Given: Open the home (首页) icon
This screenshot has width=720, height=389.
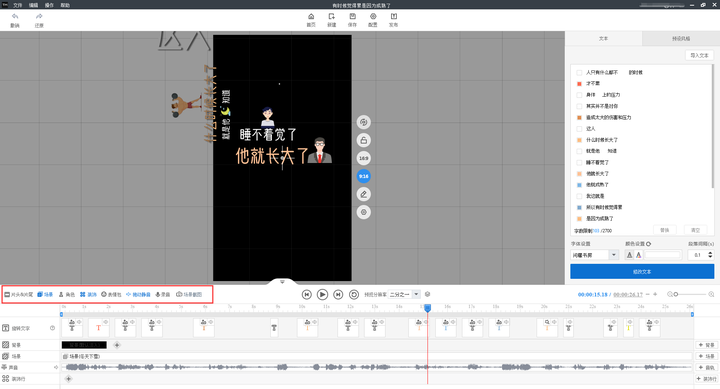Looking at the screenshot, I should [x=311, y=17].
